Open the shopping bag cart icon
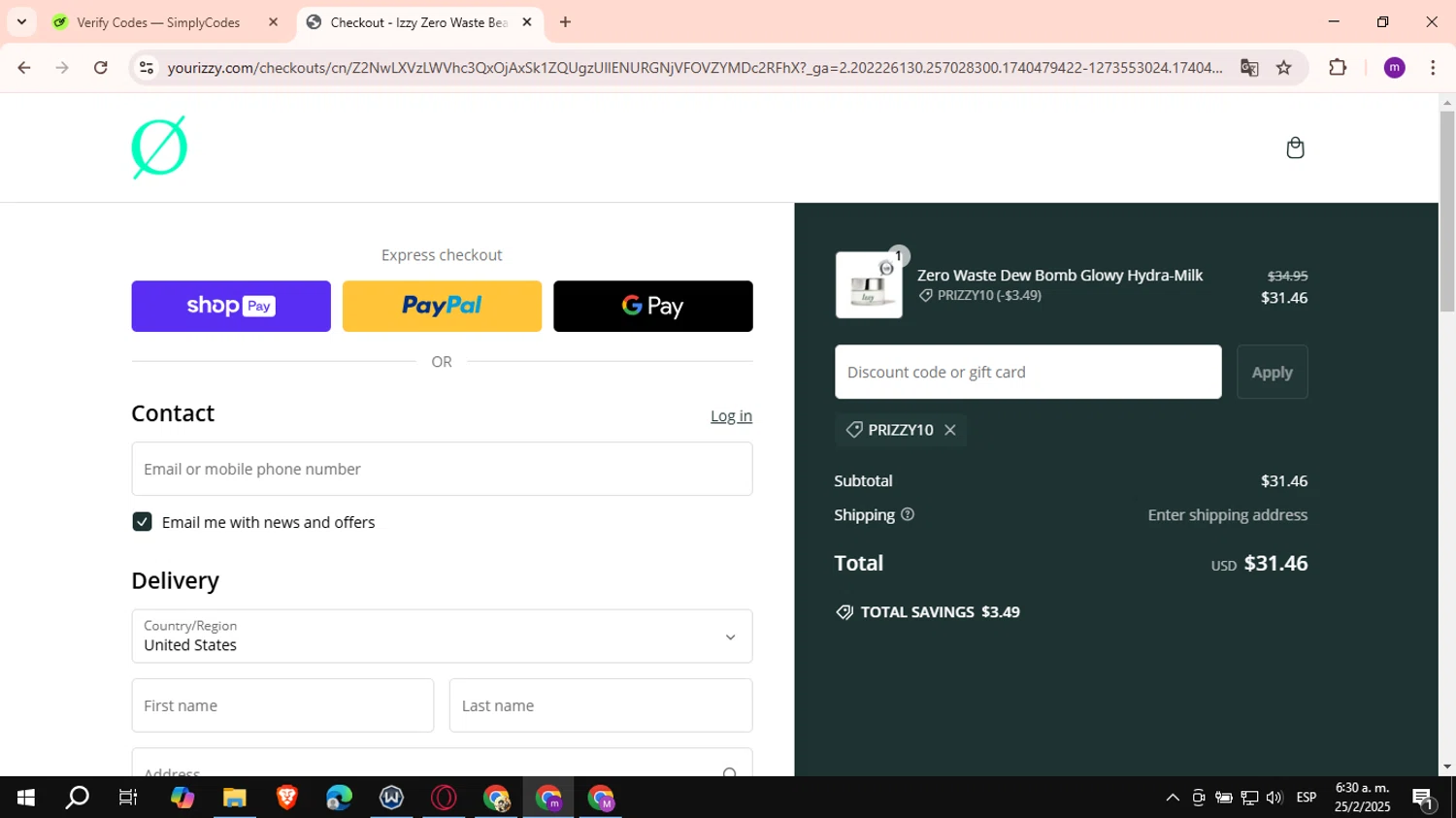This screenshot has height=818, width=1456. [1295, 147]
